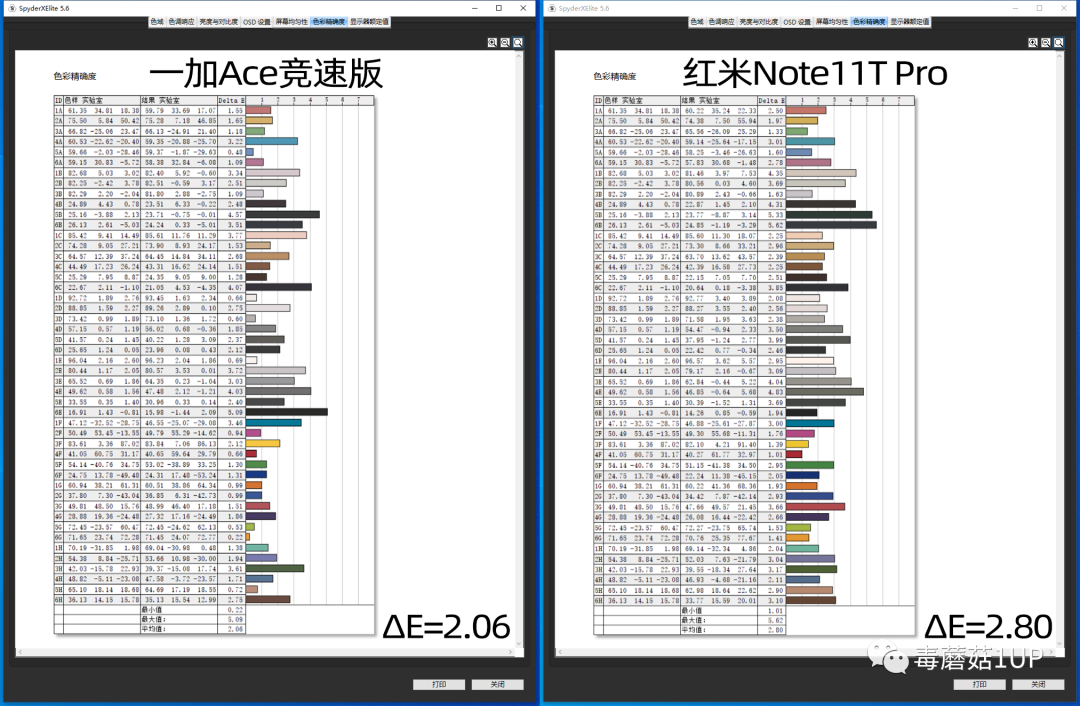
Task: Click the Delta E column header in the left table
Action: pyautogui.click(x=231, y=101)
